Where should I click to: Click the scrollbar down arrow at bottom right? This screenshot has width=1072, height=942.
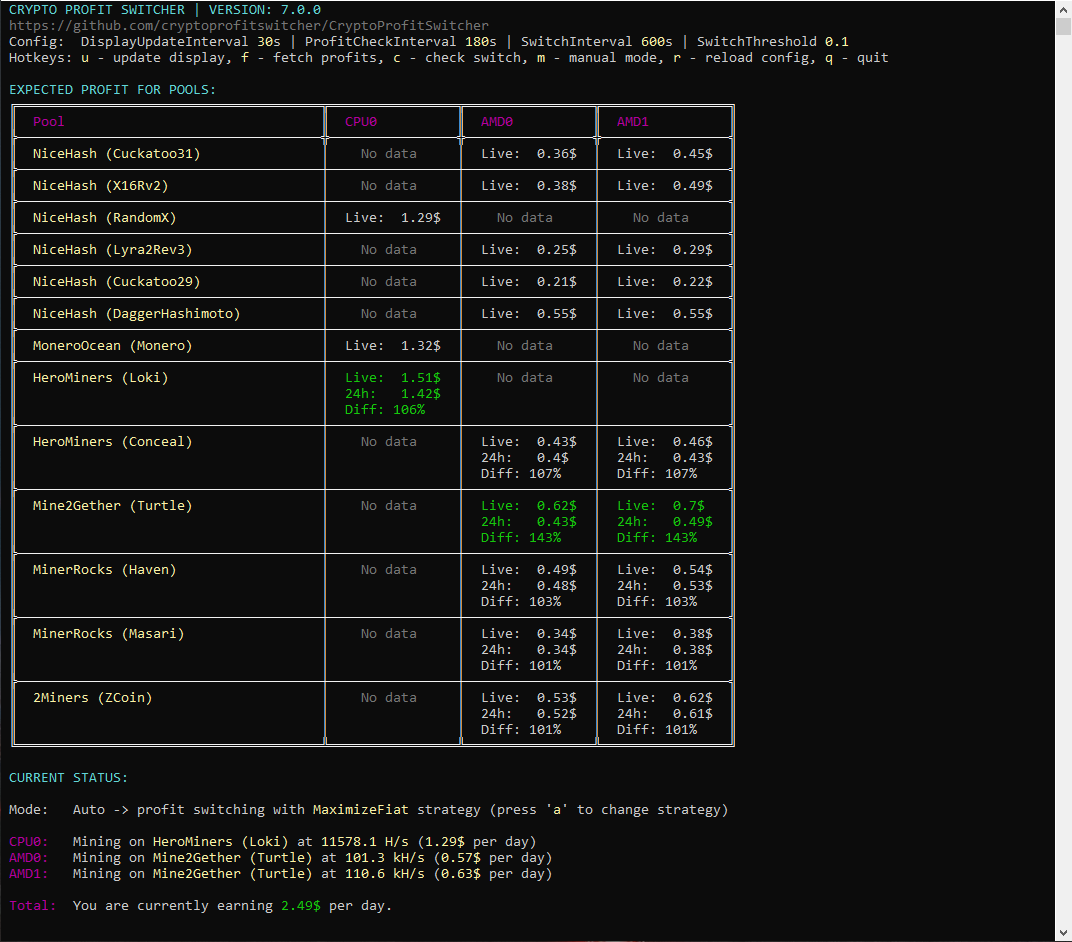click(1063, 933)
